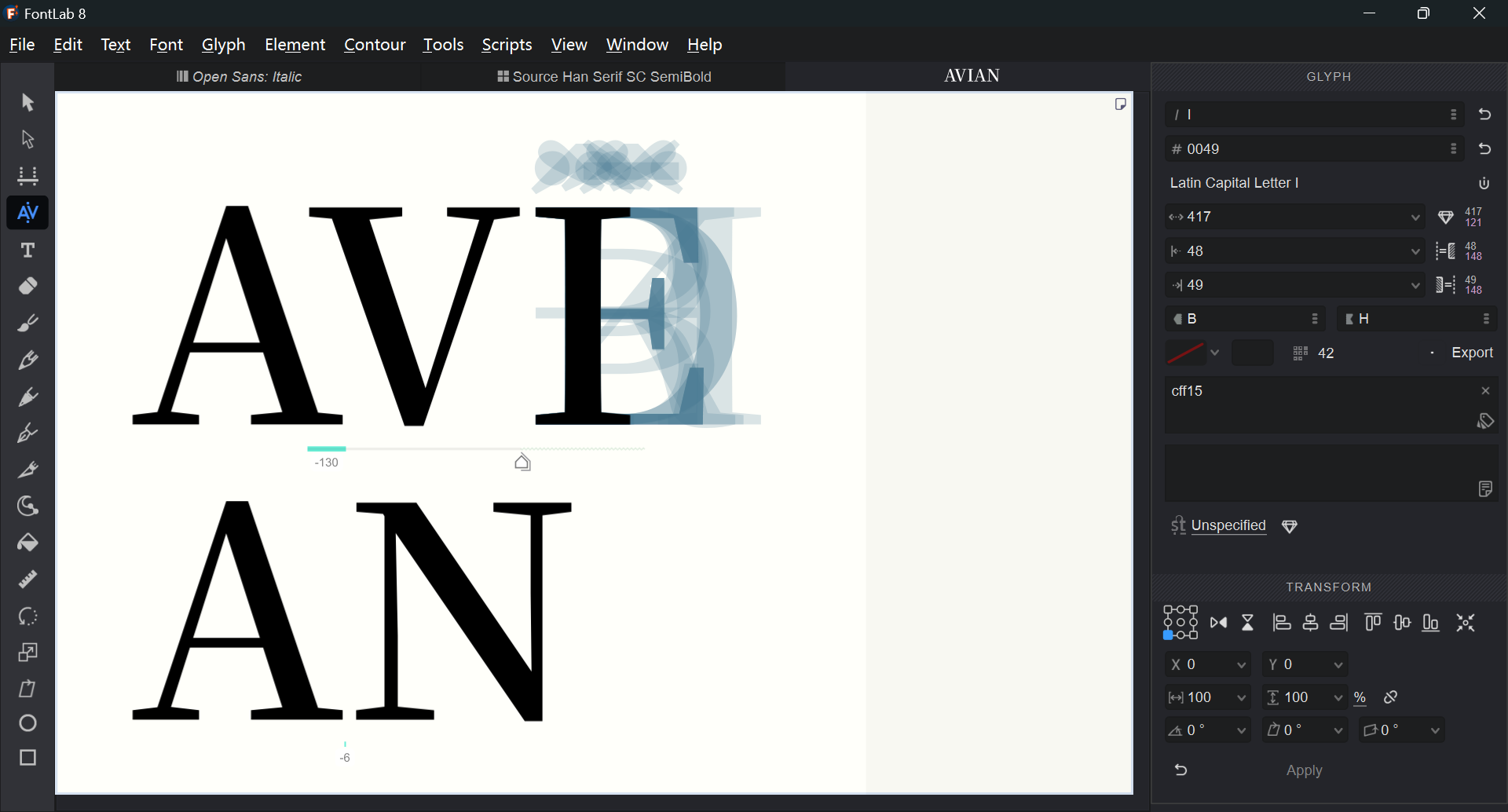Toggle the percent units for scale
Screen dimensions: 1508x812
[x=1361, y=698]
